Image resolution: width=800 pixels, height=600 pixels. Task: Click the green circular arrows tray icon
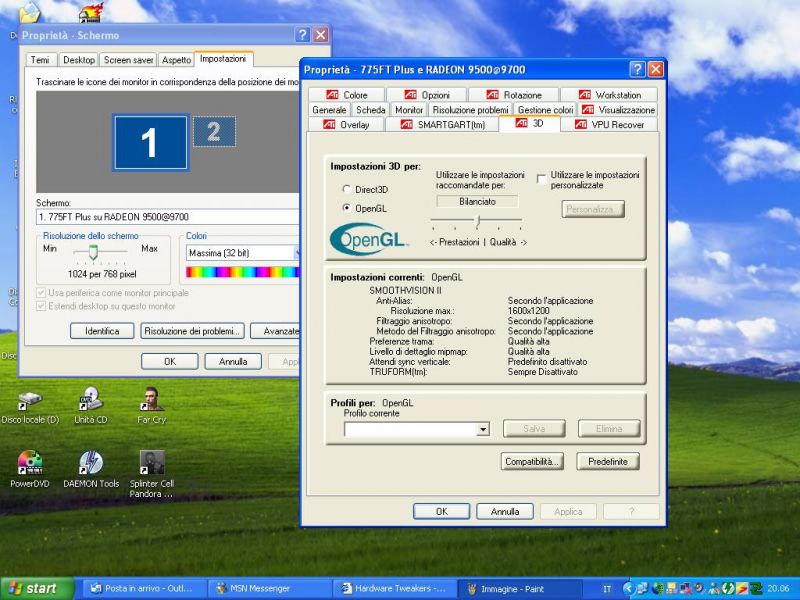click(x=729, y=589)
